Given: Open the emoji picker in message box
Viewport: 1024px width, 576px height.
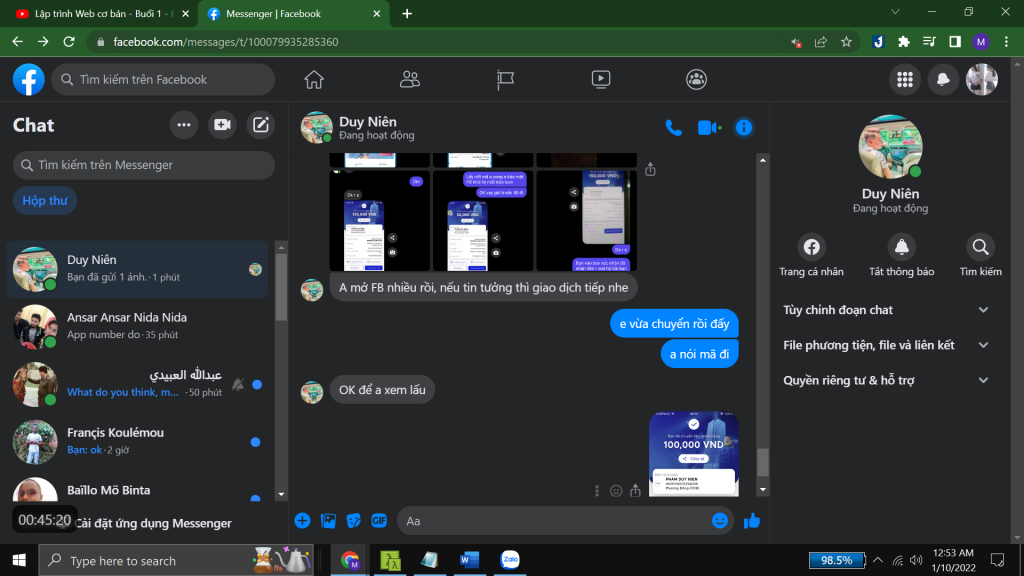Looking at the screenshot, I should tap(719, 520).
